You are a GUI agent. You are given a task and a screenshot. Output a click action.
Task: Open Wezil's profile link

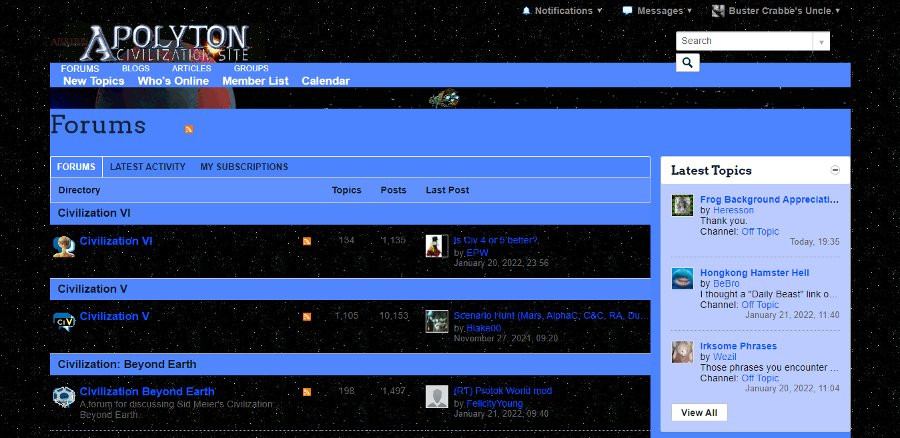724,357
